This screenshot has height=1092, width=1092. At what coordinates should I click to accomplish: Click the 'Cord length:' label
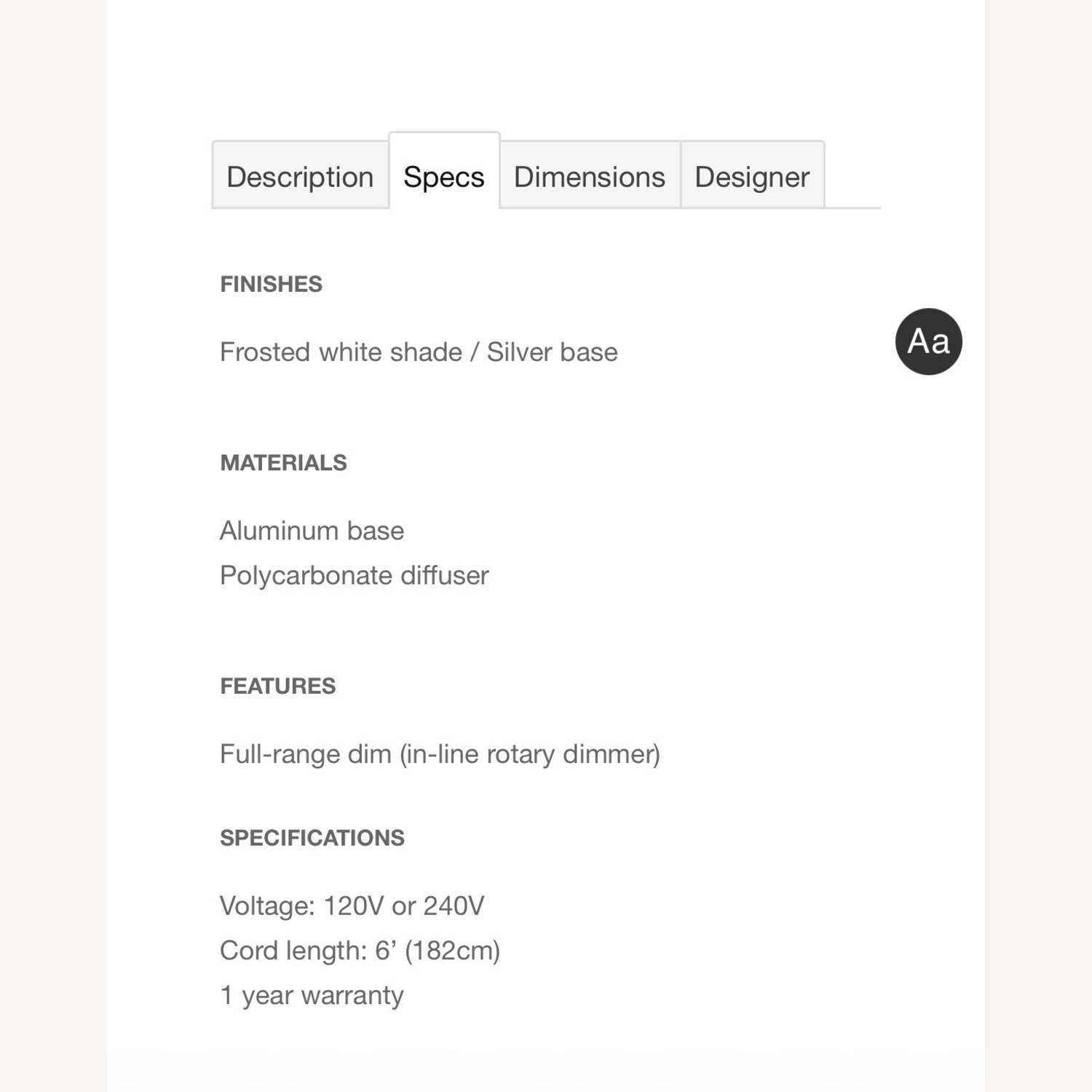[x=293, y=951]
